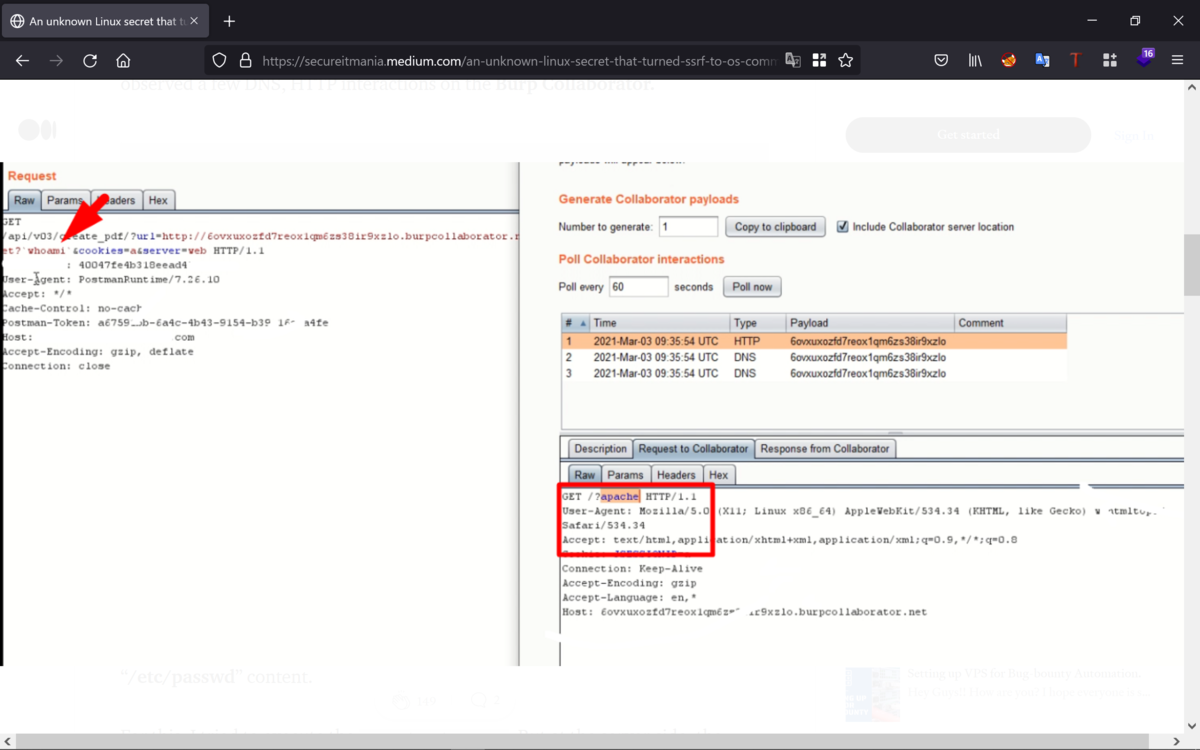The height and width of the screenshot is (750, 1200).
Task: Click the Poll now button
Action: (x=752, y=287)
